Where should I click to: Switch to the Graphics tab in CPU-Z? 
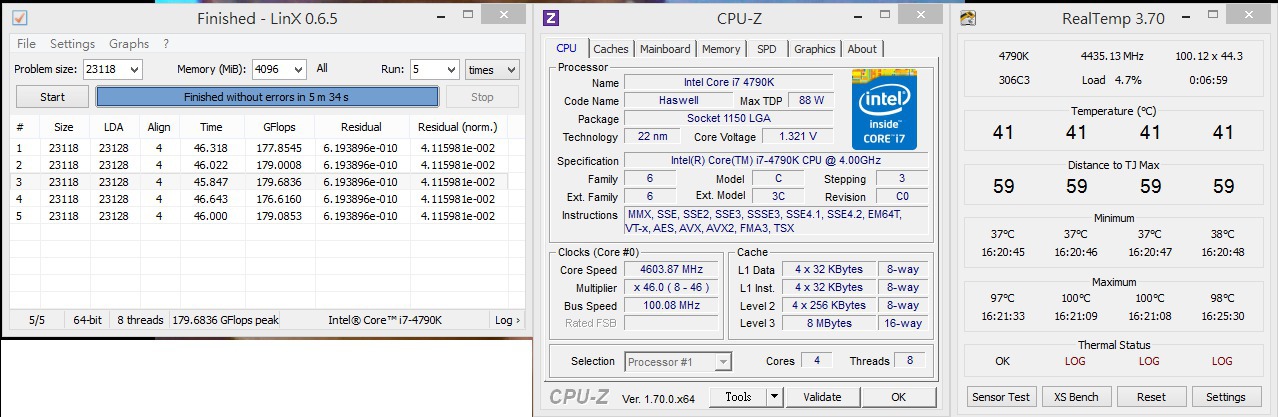point(815,49)
